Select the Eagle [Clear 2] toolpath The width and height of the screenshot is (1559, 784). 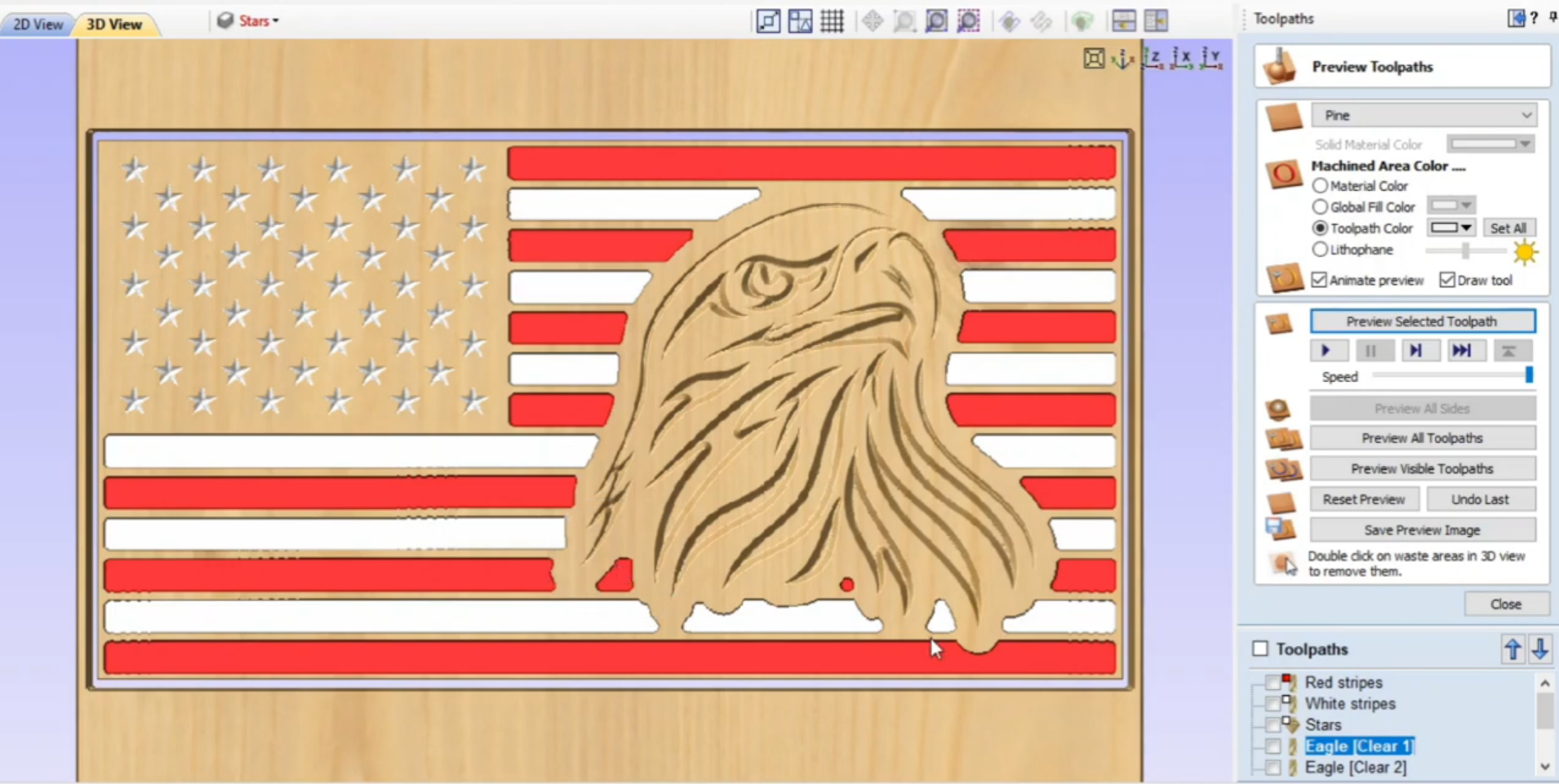click(x=1356, y=767)
